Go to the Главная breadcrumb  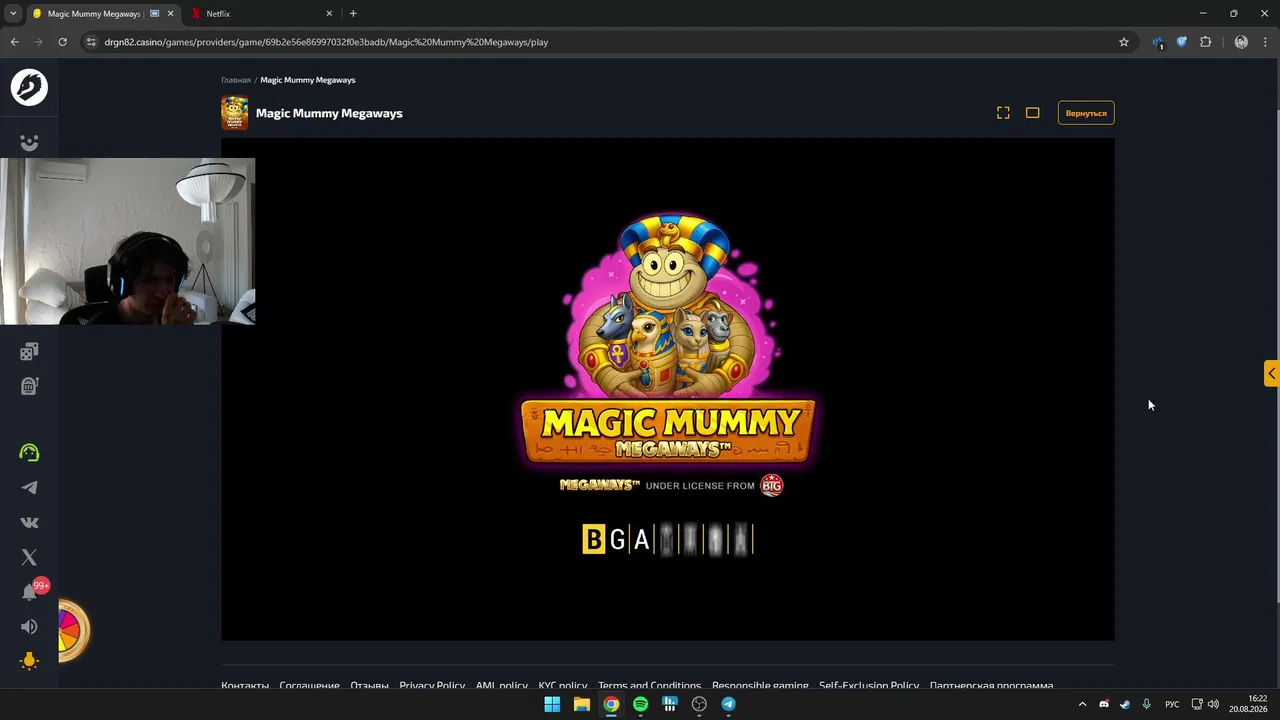point(236,80)
